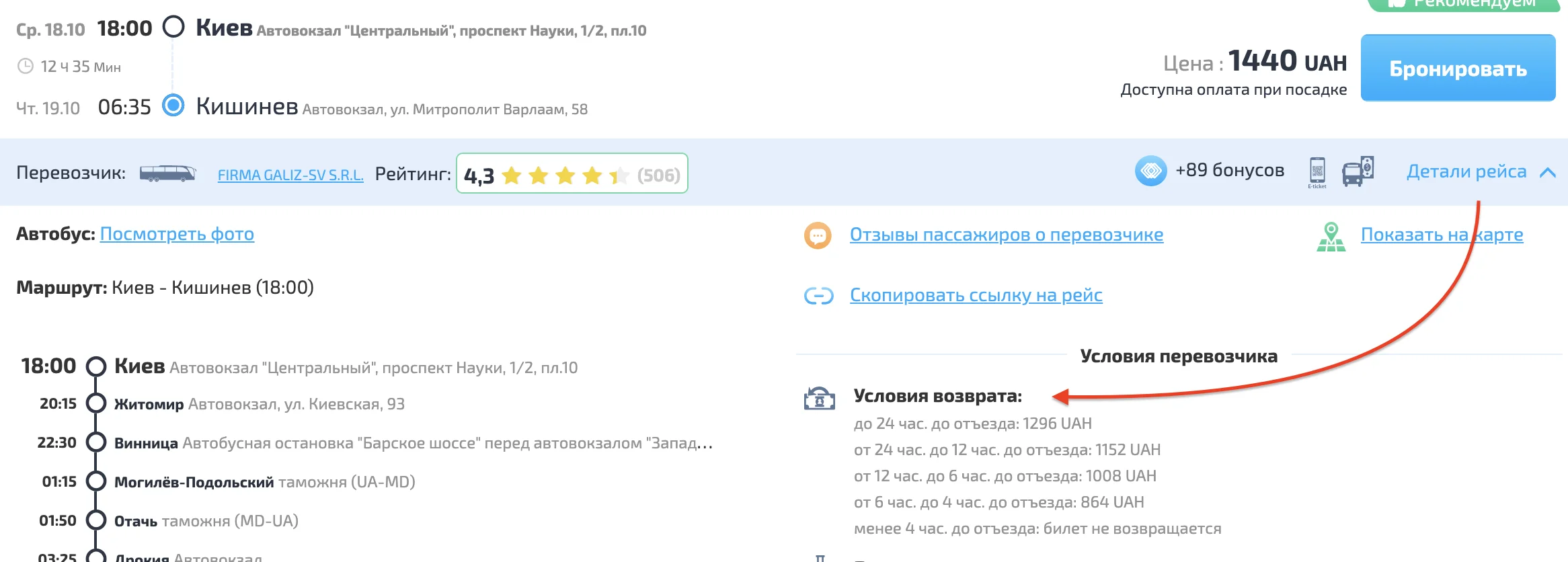
Task: Click the clock icon near travel duration
Action: (25, 66)
